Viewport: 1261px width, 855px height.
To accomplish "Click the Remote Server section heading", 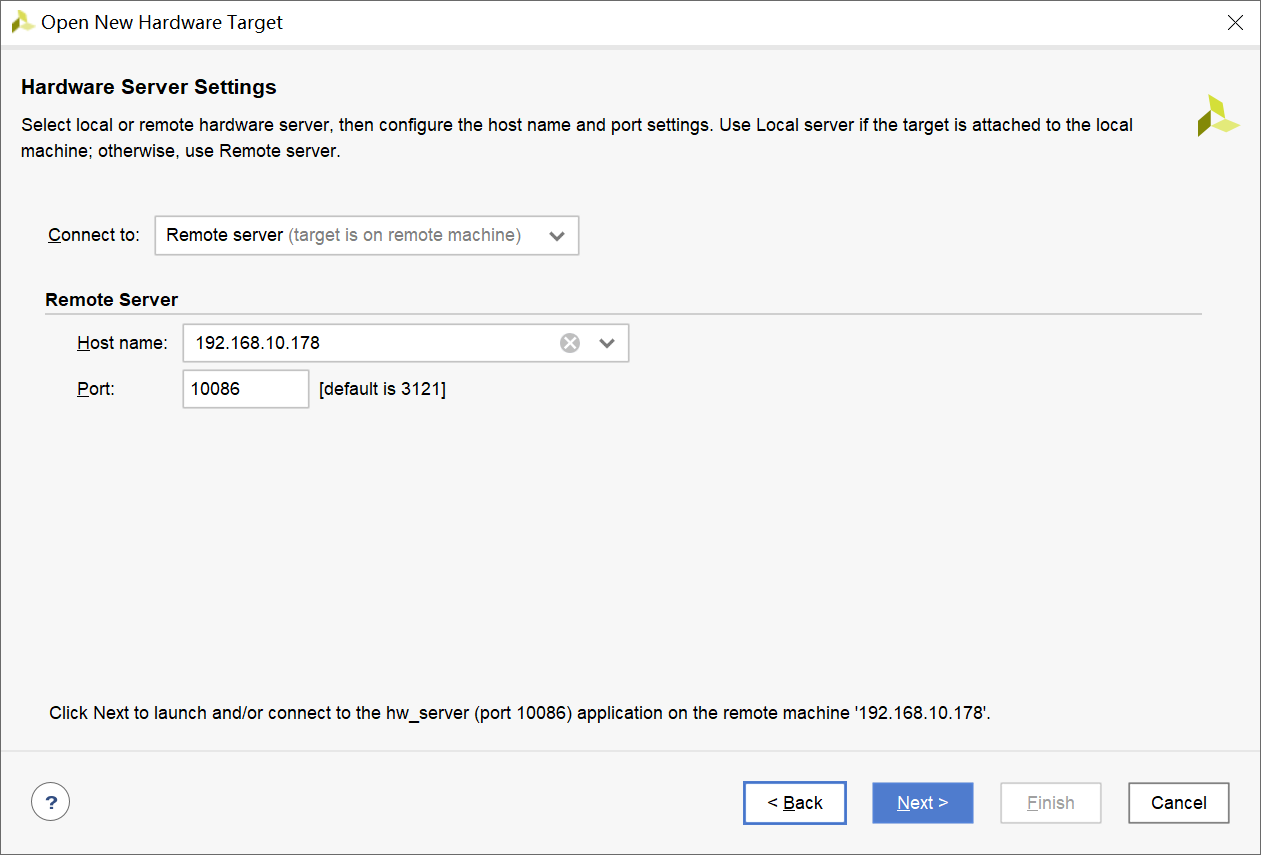I will [x=112, y=300].
